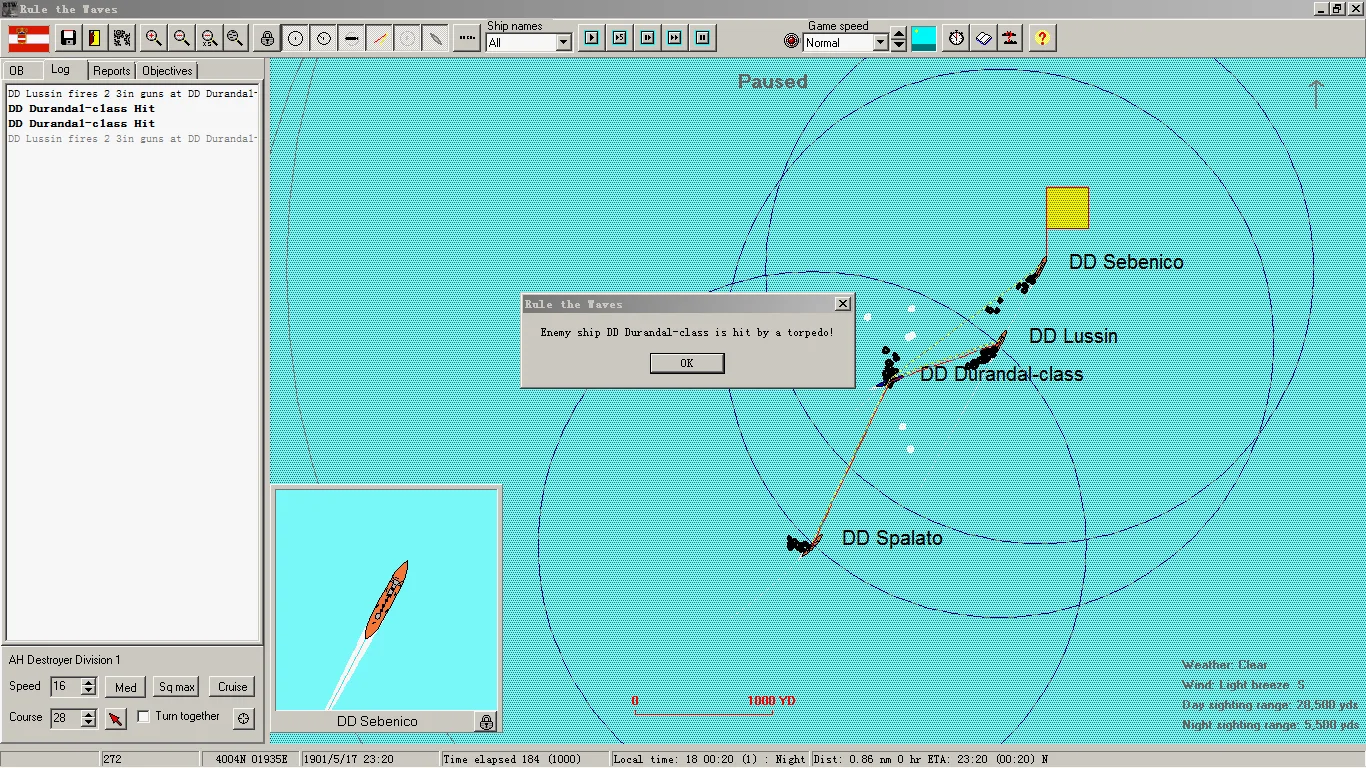Click the DD Sebenico label on the map
Viewport: 1366px width, 768px height.
[1126, 262]
